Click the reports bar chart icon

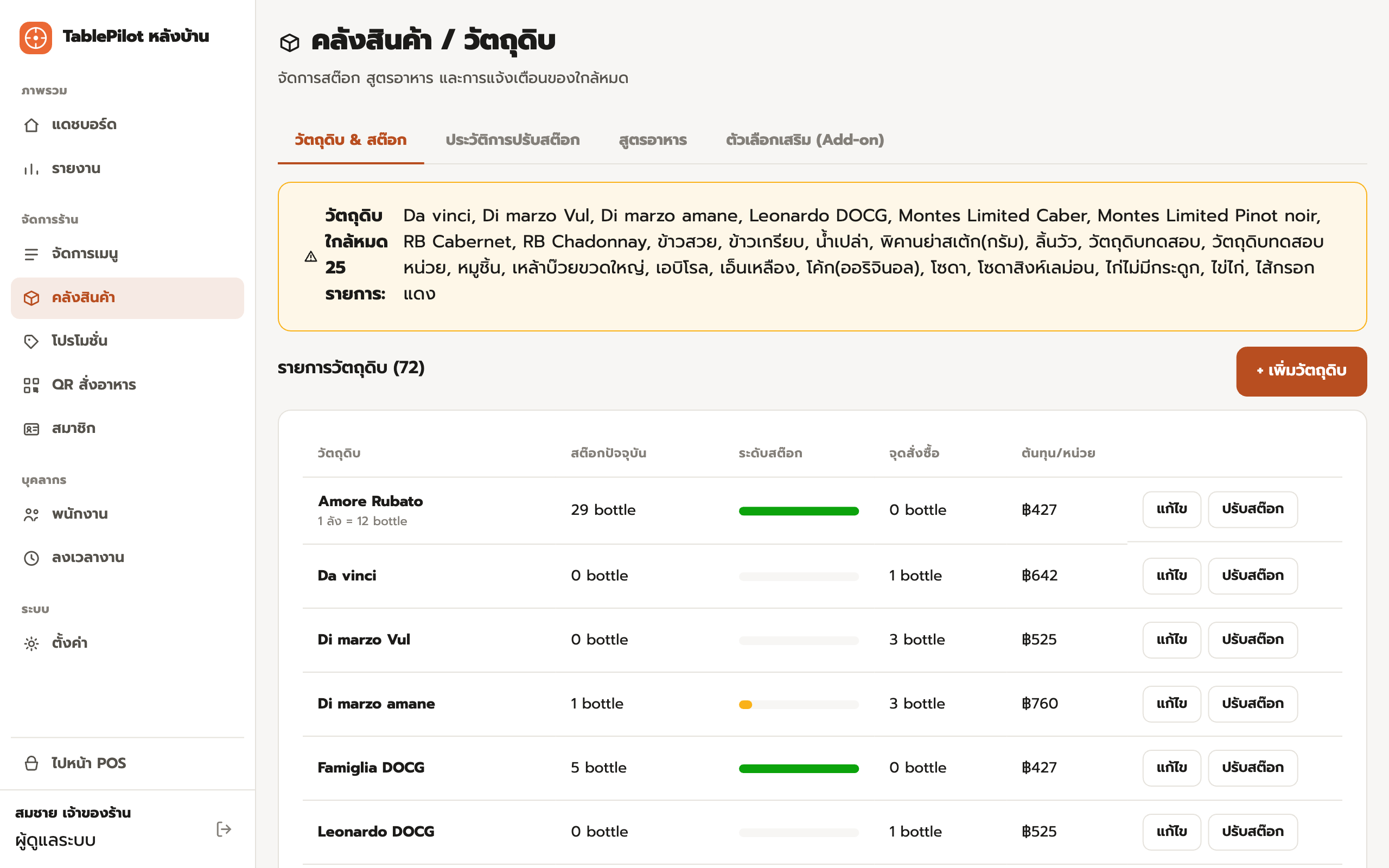pyautogui.click(x=31, y=169)
